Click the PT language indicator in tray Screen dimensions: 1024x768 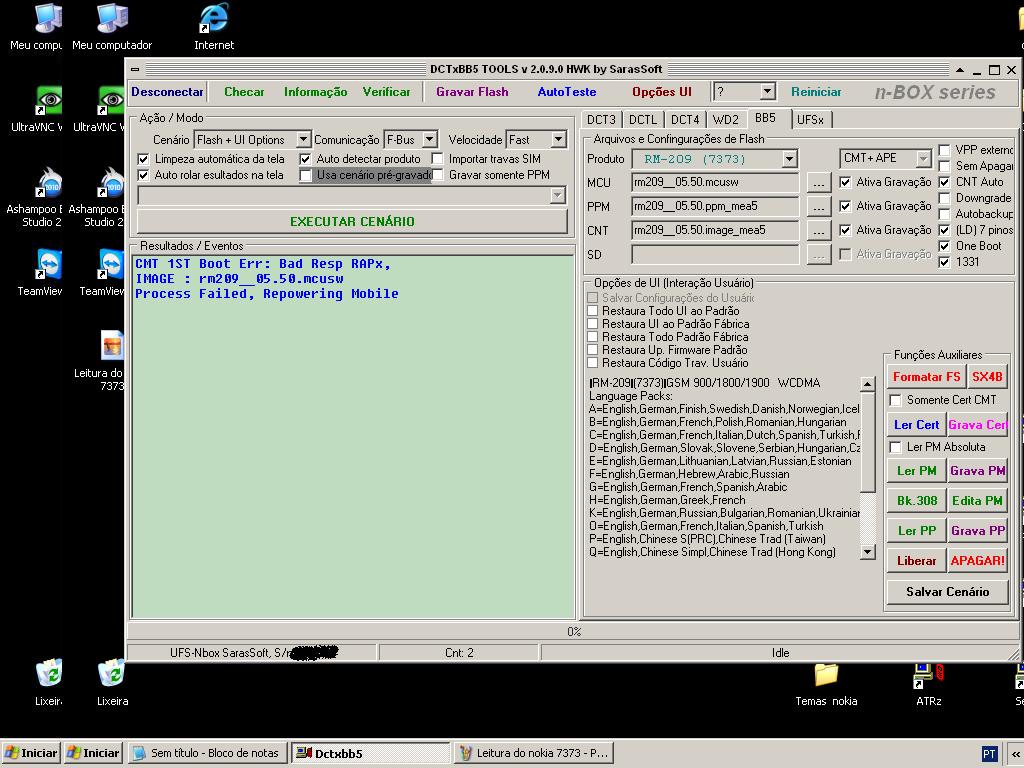[989, 754]
